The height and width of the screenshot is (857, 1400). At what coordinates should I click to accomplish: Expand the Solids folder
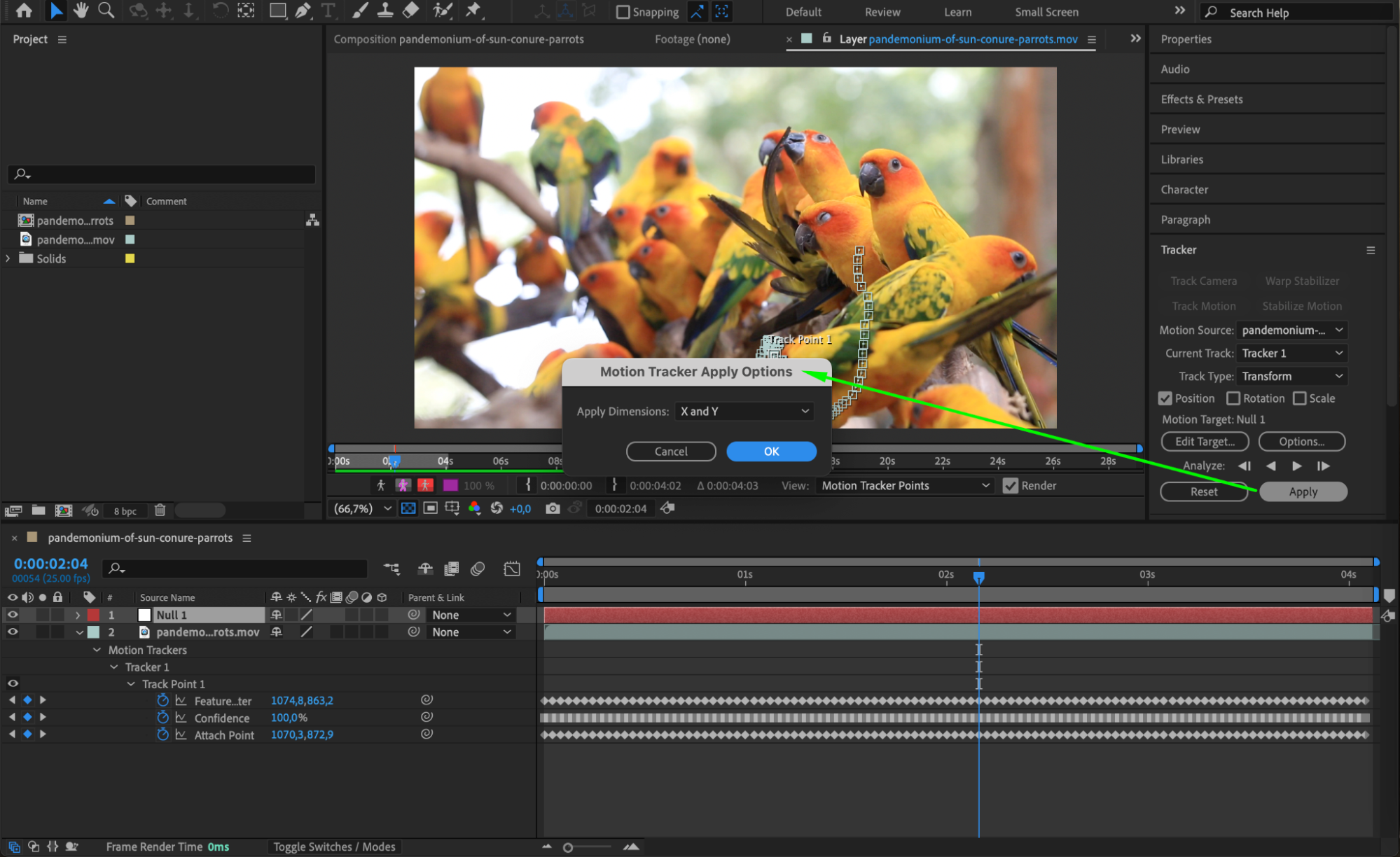tap(8, 258)
